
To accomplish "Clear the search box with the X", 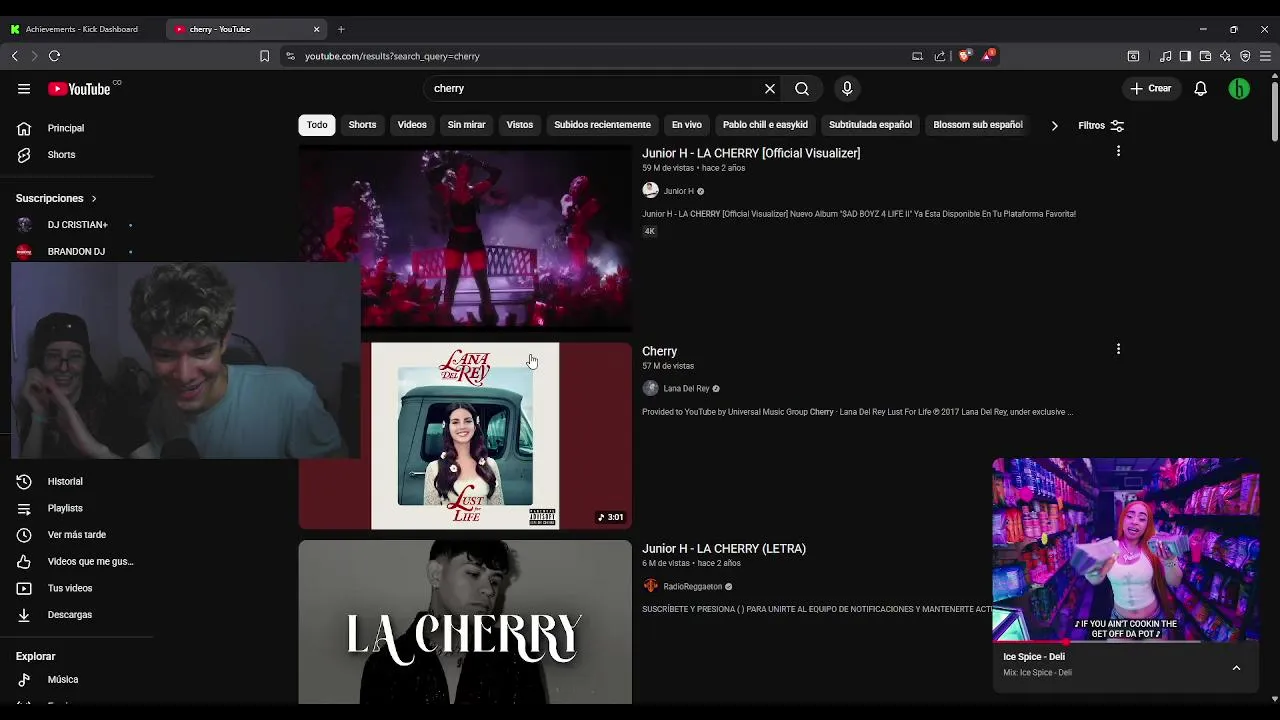I will coord(770,89).
